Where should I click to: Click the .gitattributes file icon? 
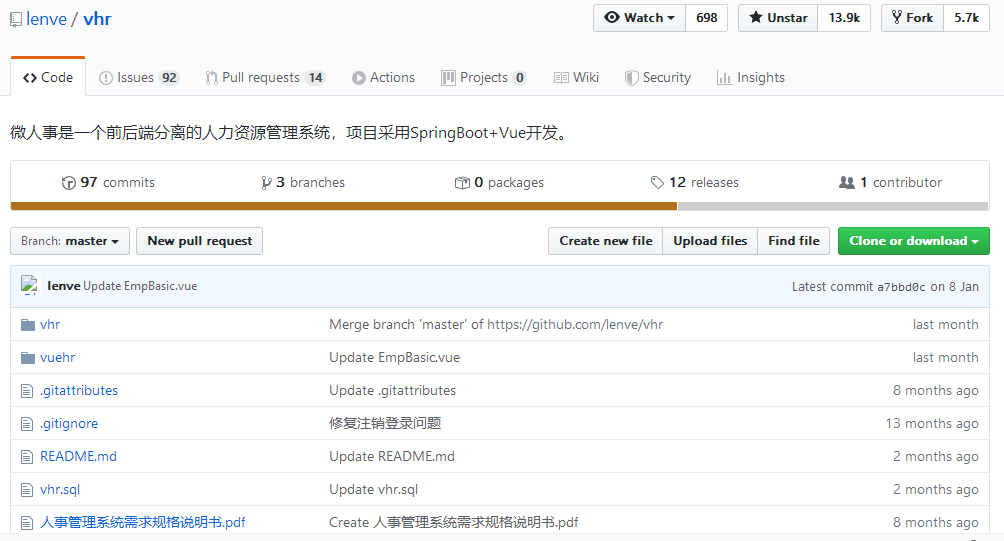[27, 391]
